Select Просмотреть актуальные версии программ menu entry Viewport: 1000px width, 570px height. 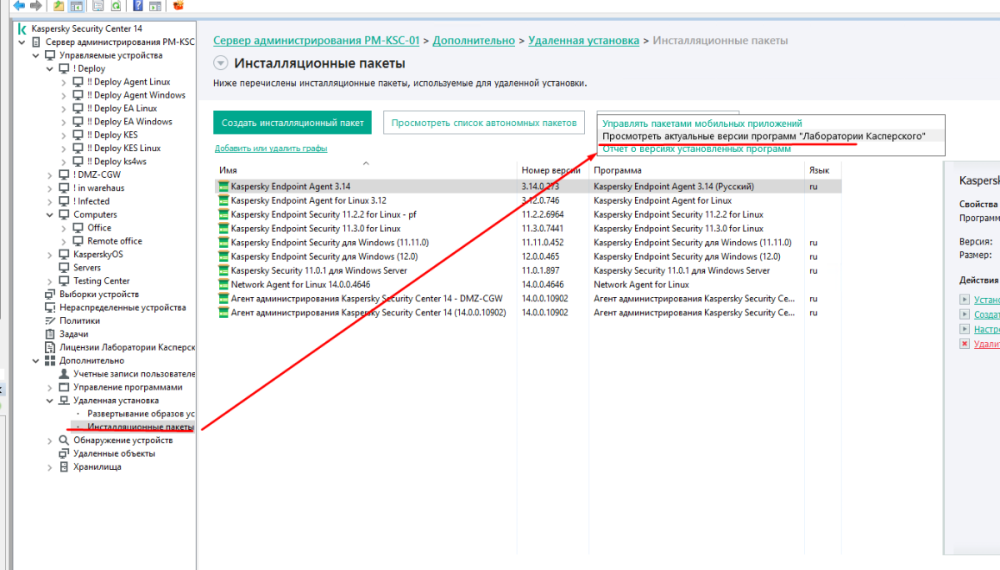763,136
